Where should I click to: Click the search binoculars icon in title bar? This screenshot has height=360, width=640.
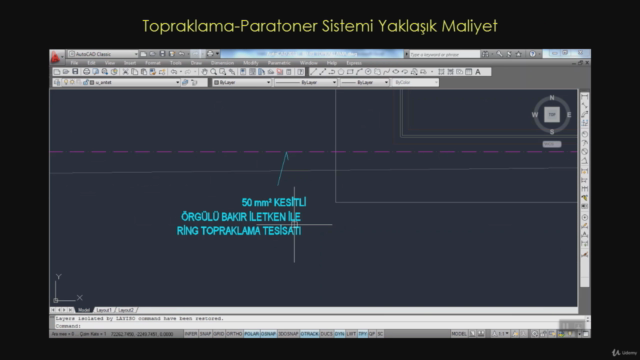[485, 54]
